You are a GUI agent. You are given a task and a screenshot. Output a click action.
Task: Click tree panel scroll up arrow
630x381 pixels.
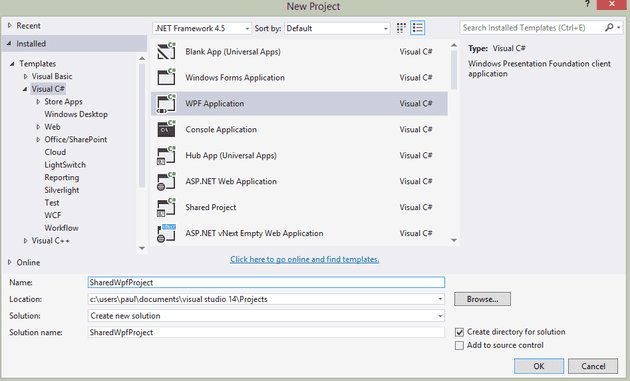tap(142, 59)
